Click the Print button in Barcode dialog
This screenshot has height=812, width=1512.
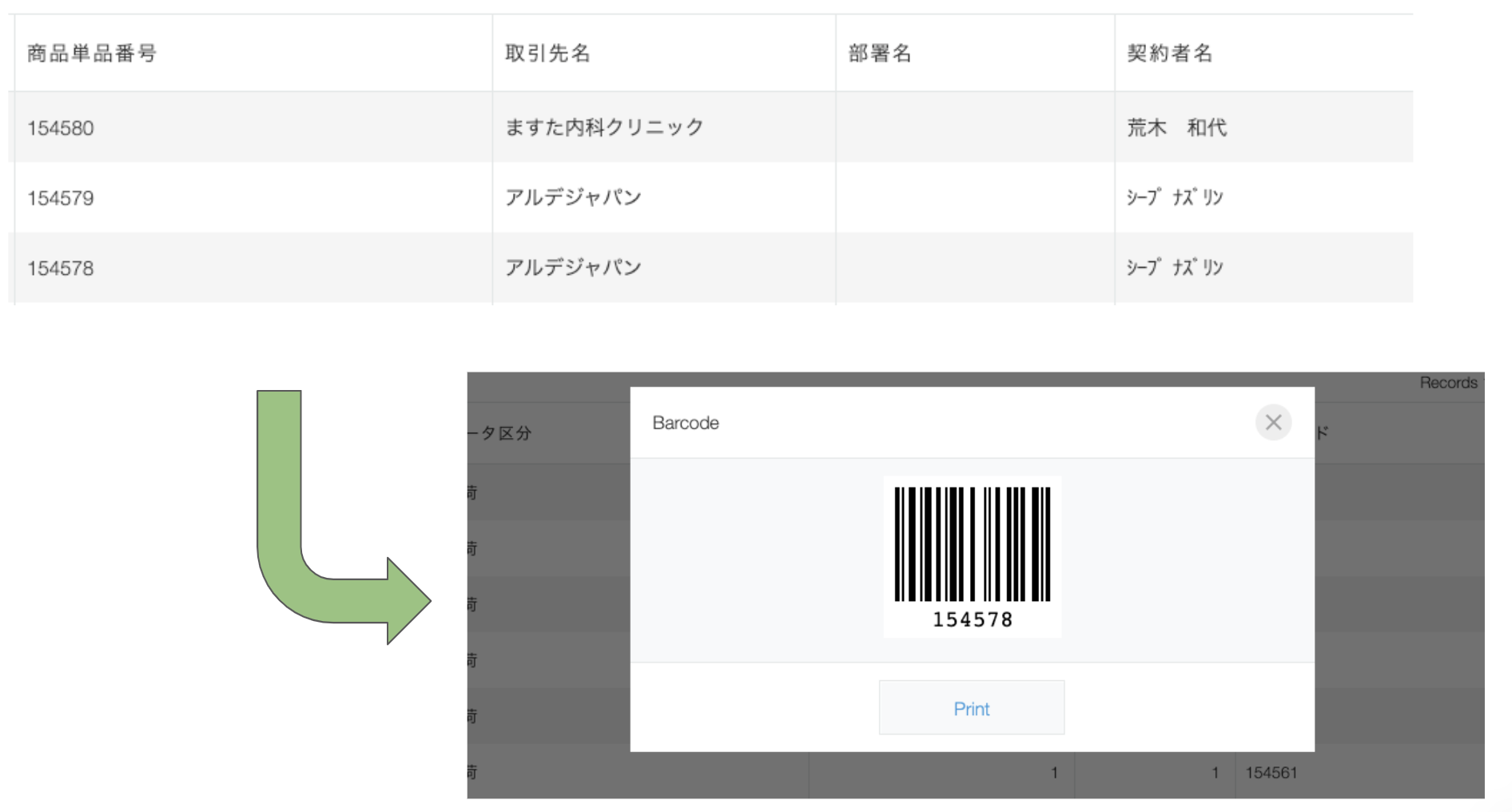pyautogui.click(x=971, y=708)
